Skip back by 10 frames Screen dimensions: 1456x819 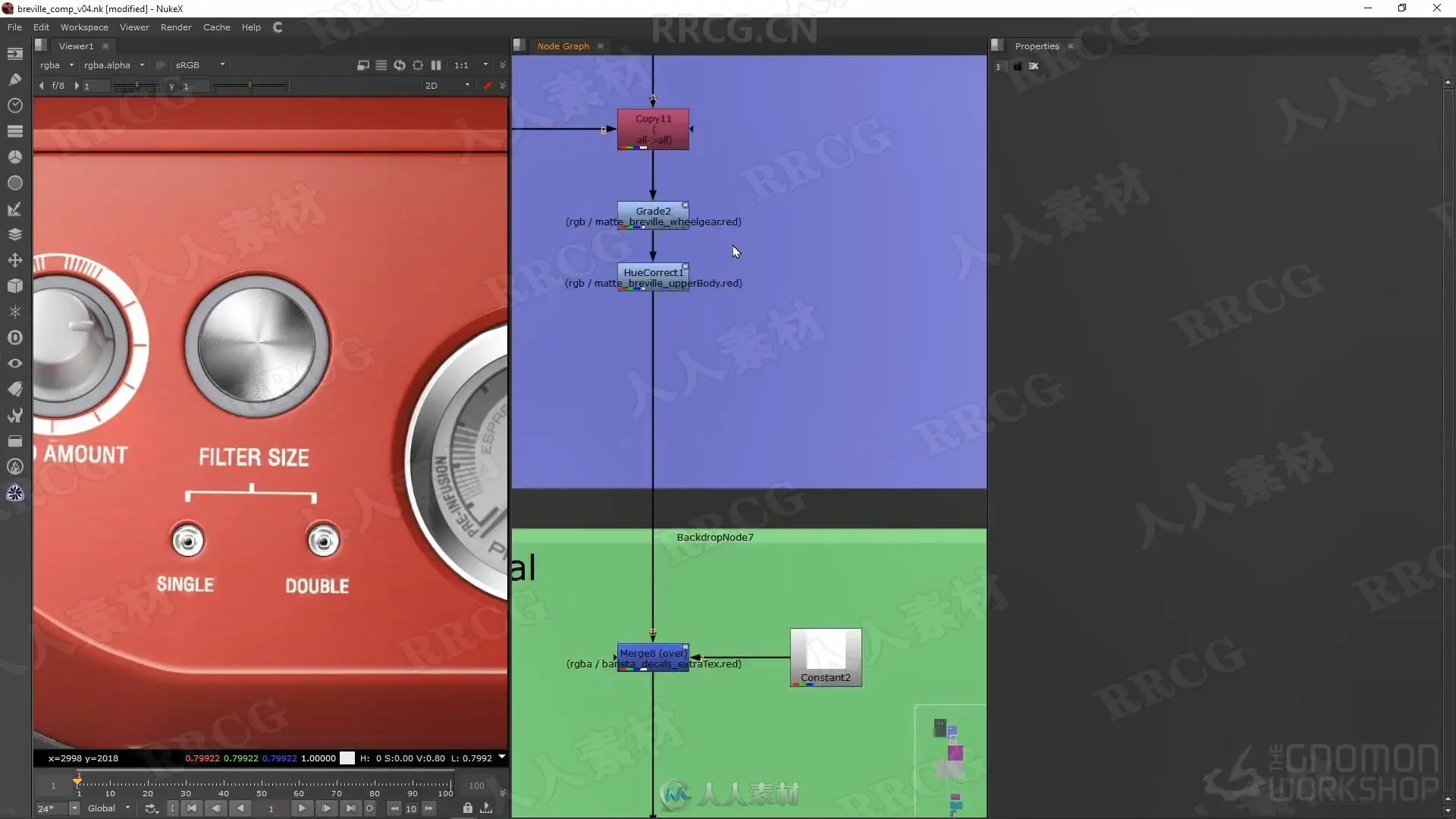click(394, 808)
